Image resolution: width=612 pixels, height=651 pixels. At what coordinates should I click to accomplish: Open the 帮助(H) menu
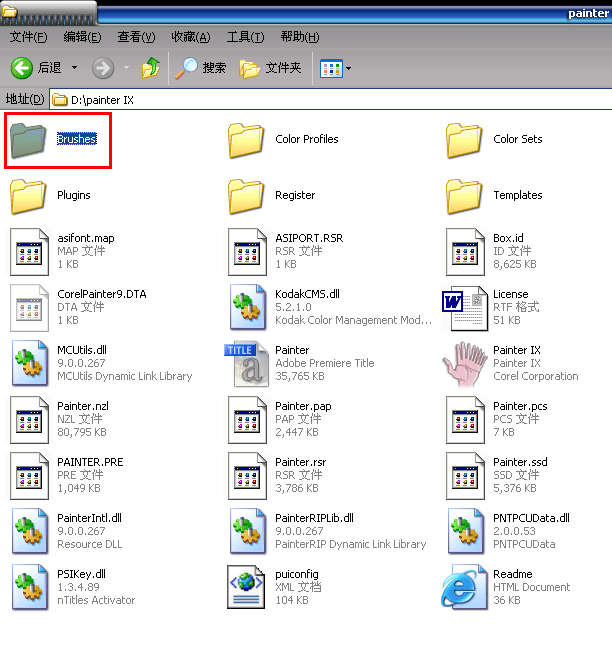(x=300, y=37)
